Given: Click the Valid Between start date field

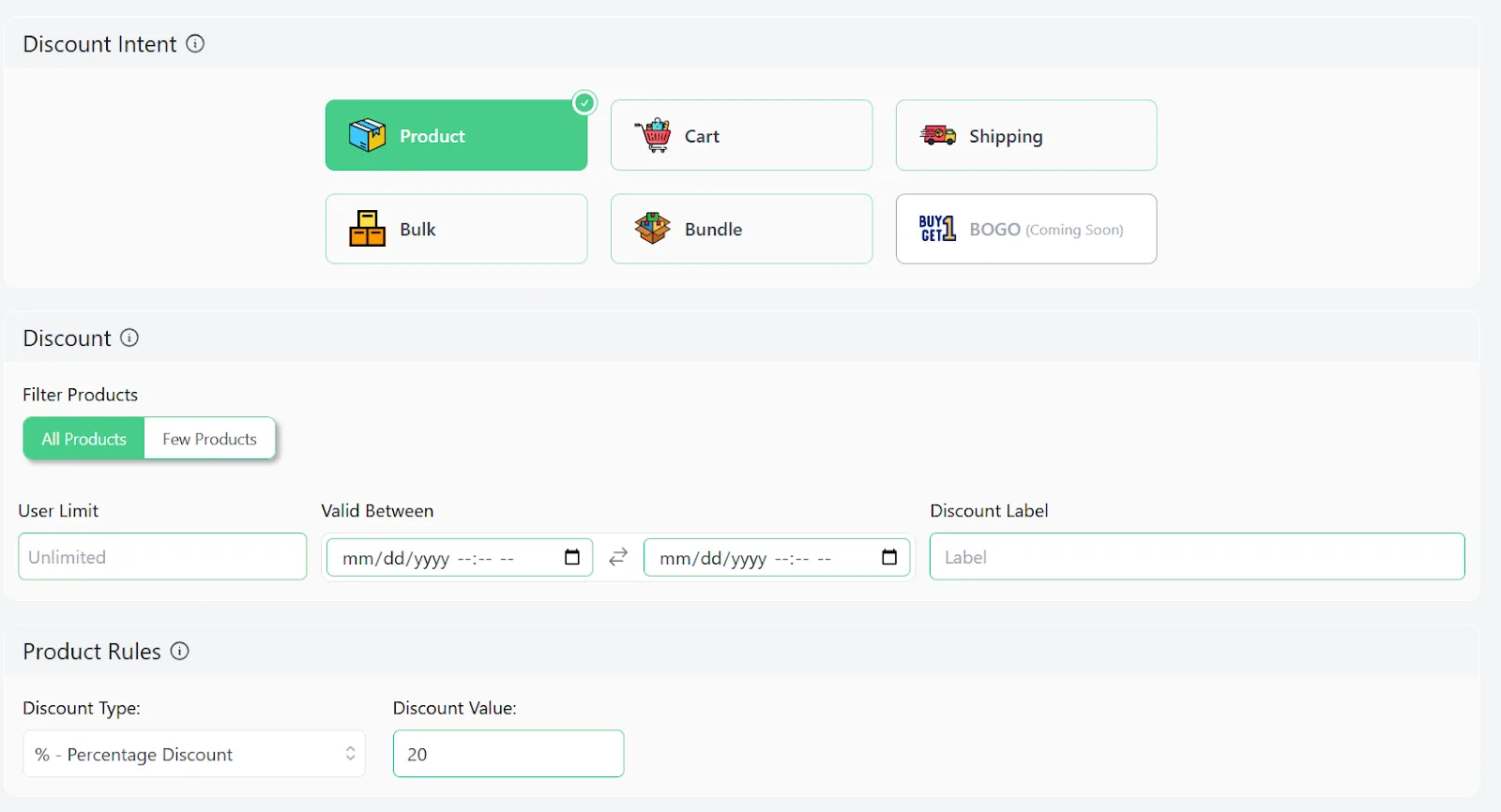Looking at the screenshot, I should coord(460,557).
